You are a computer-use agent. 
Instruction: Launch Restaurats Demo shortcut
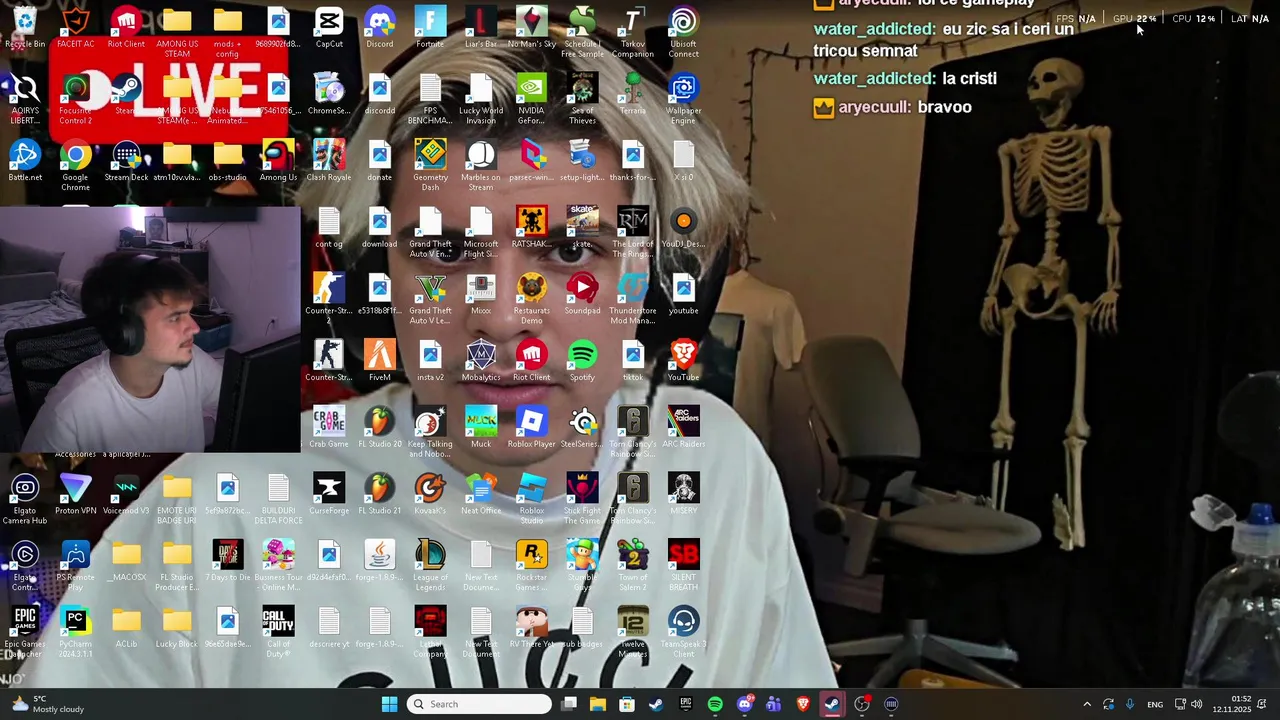(532, 299)
